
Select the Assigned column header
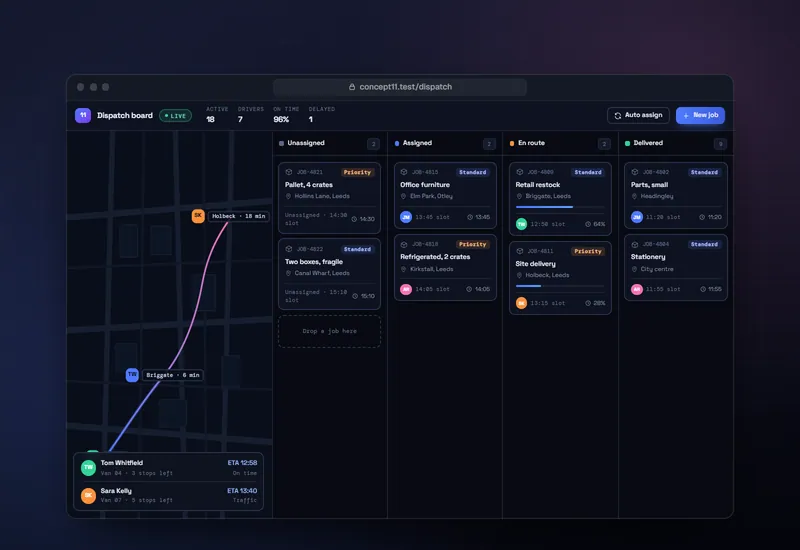tap(445, 143)
